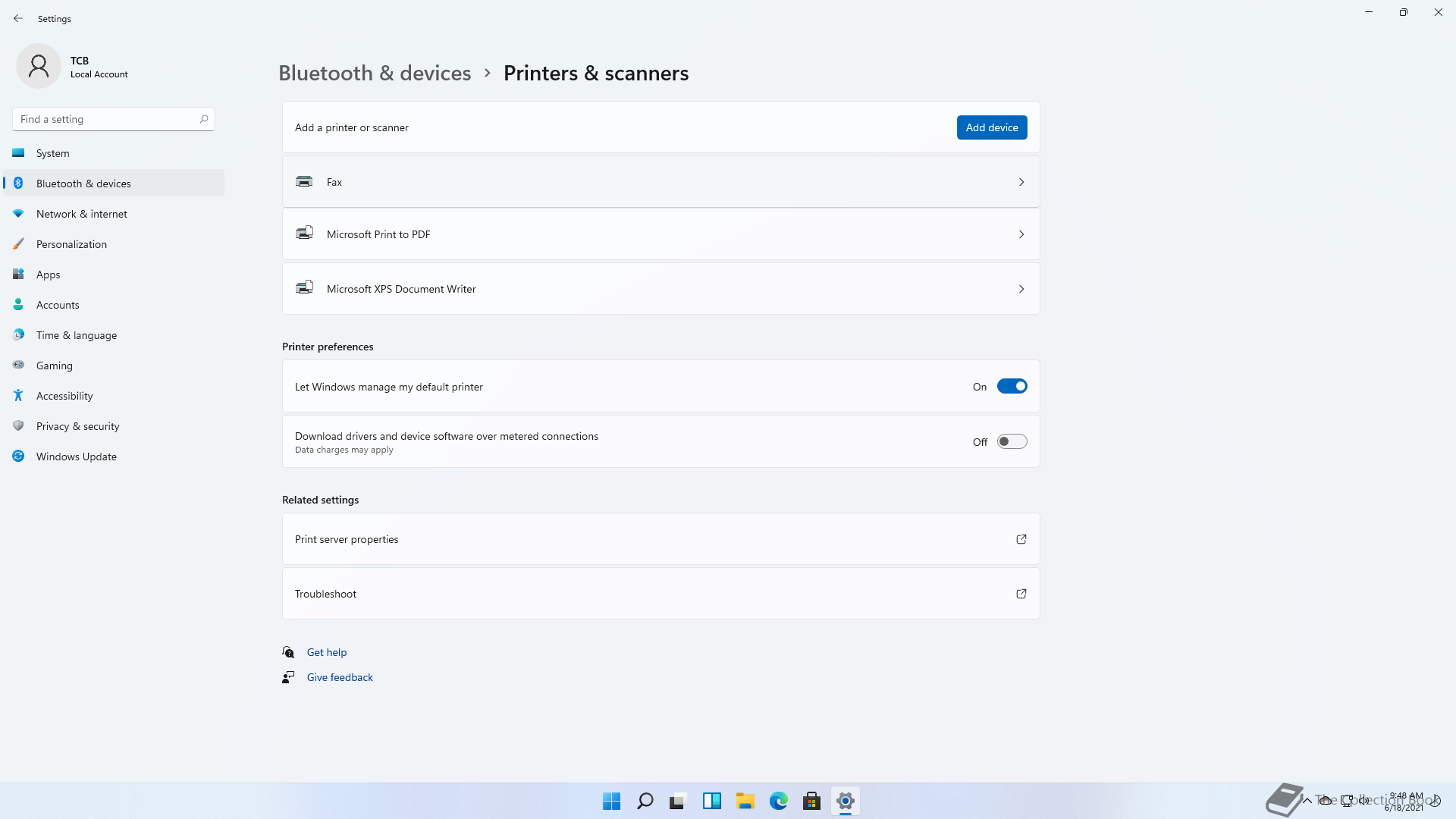Expand Microsoft Print to PDF chevron
1456x819 pixels.
coord(1021,234)
